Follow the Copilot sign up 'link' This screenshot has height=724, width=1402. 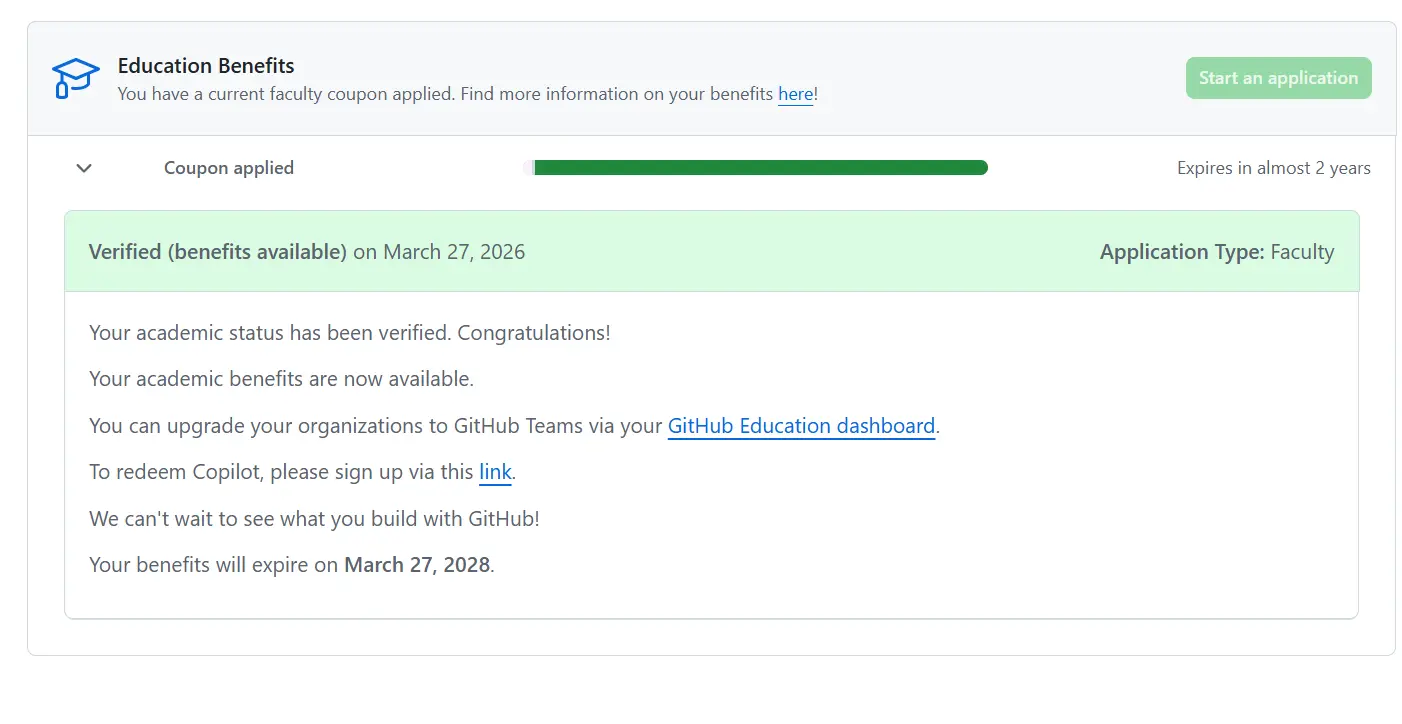[x=495, y=472]
